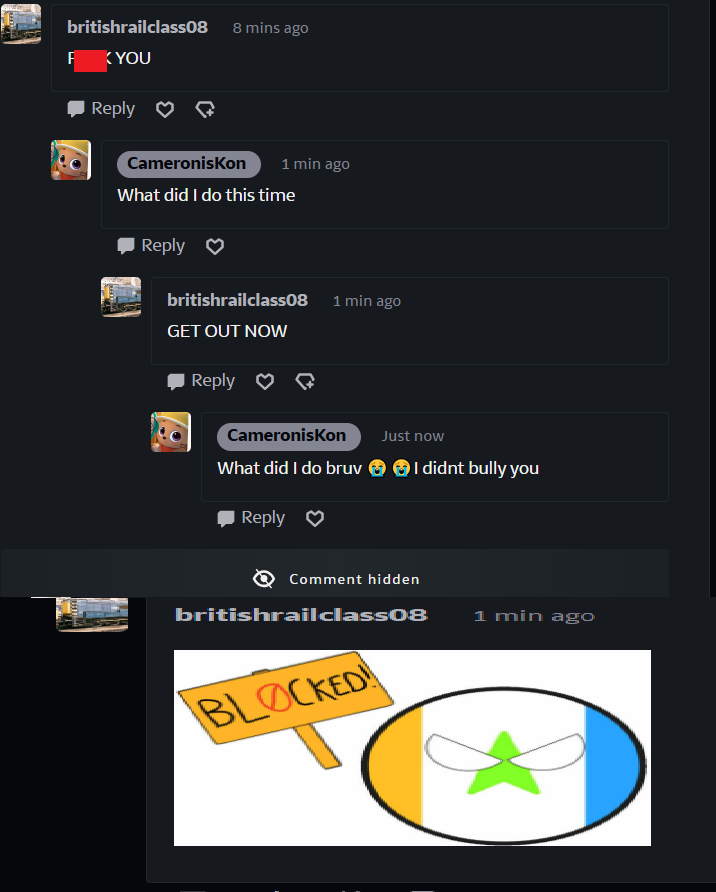Viewport: 716px width, 892px height.
Task: Click britishrailclass08 username above 'GET OUT NOW'
Action: pos(238,300)
